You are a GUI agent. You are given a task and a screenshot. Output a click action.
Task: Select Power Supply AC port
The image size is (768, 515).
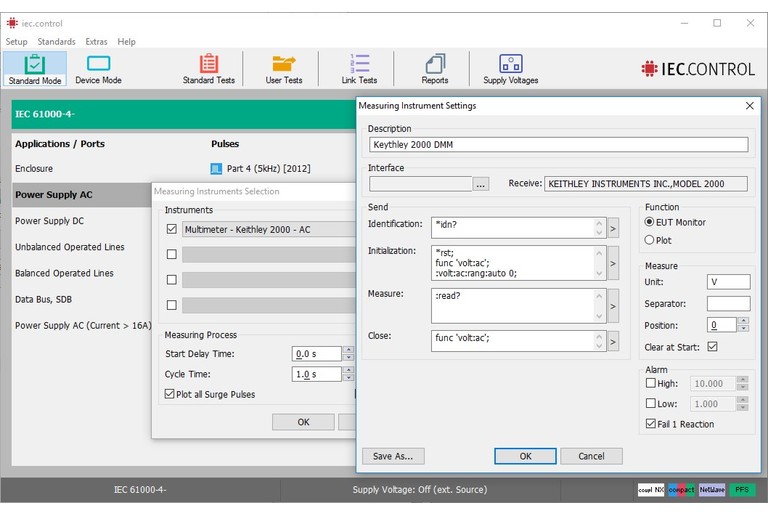tap(81, 195)
